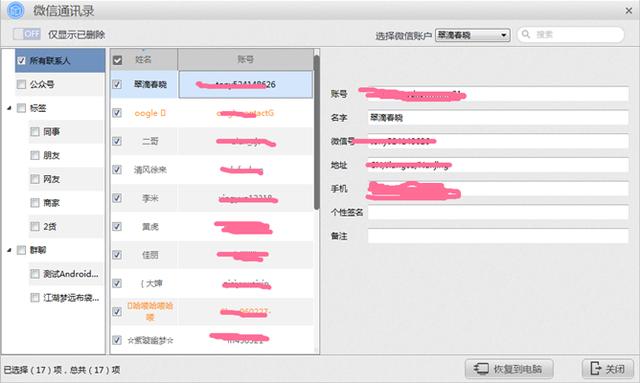Click the 地址 detail field
Image resolution: width=640 pixels, height=383 pixels.
(498, 165)
